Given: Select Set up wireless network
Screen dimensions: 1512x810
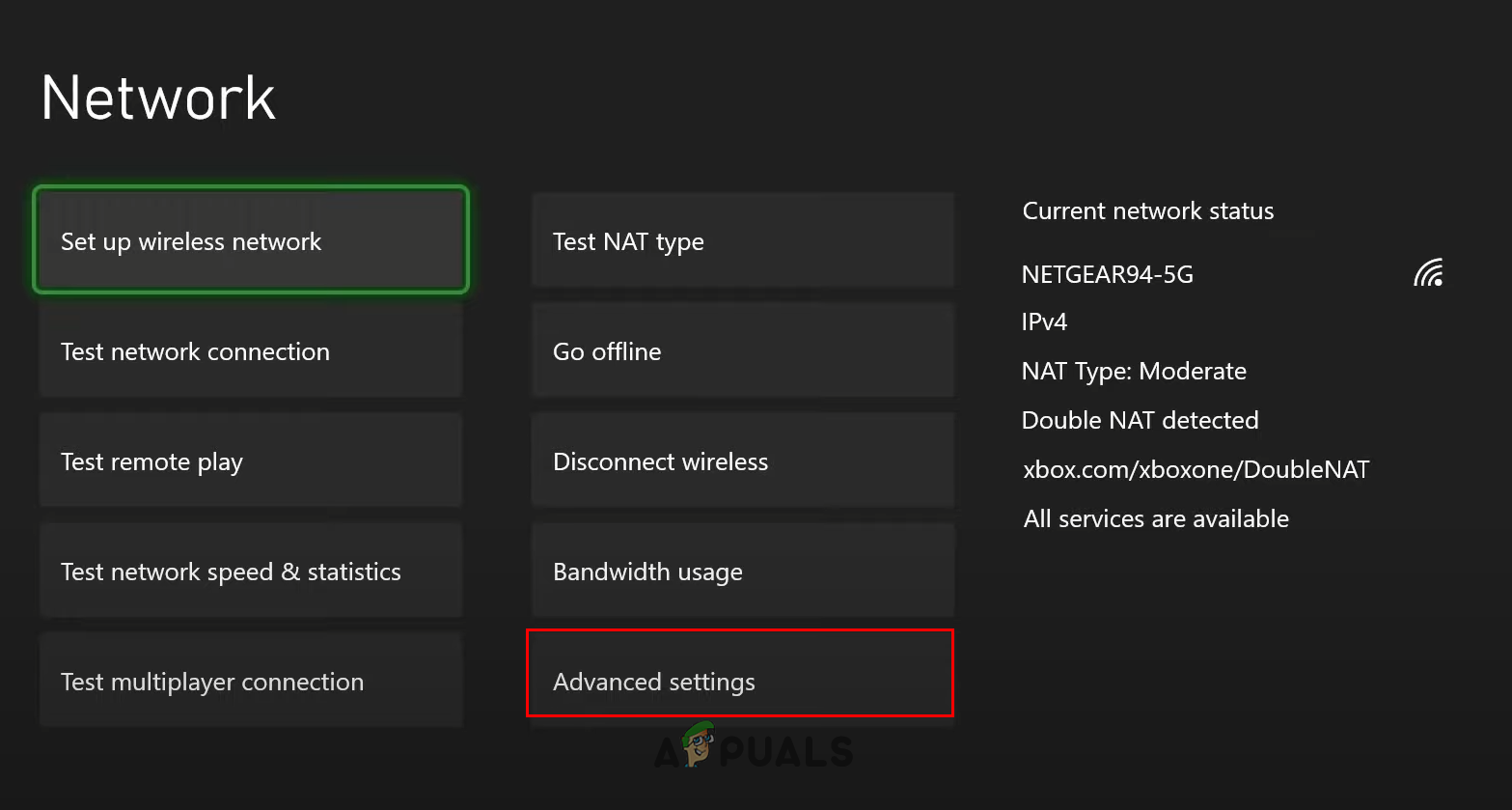Looking at the screenshot, I should coord(251,240).
